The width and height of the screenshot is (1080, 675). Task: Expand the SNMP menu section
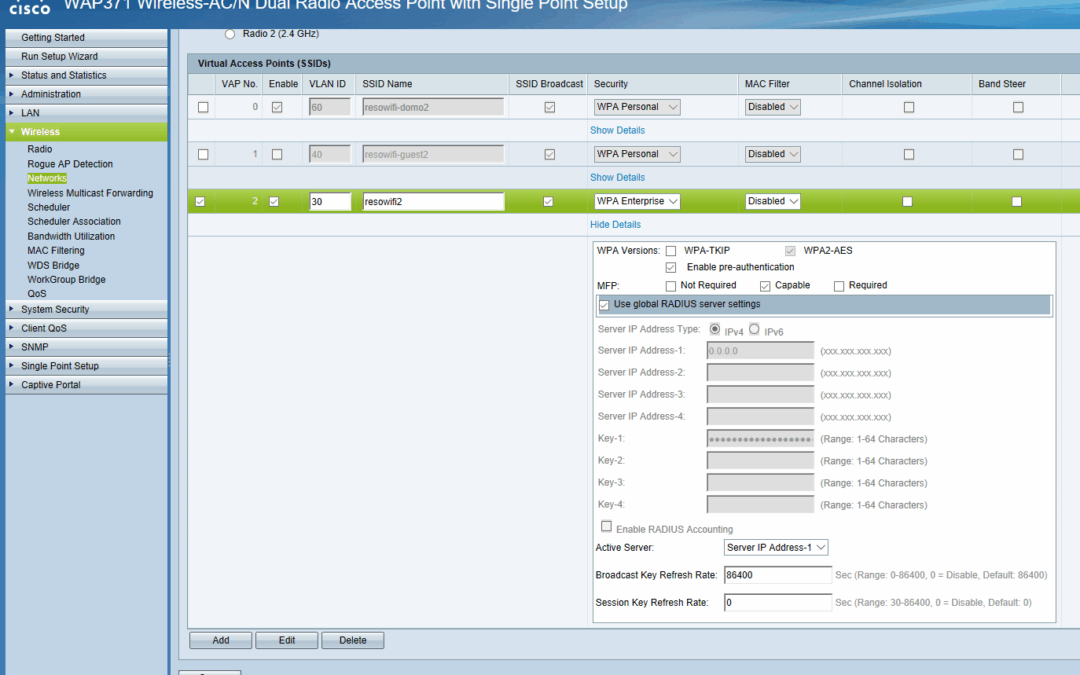(86, 347)
